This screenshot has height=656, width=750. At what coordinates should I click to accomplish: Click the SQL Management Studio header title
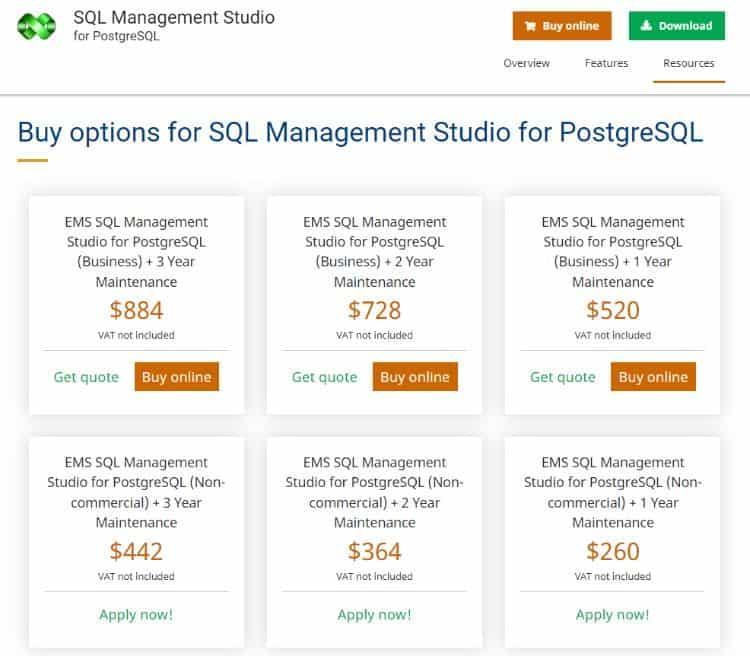[x=174, y=18]
